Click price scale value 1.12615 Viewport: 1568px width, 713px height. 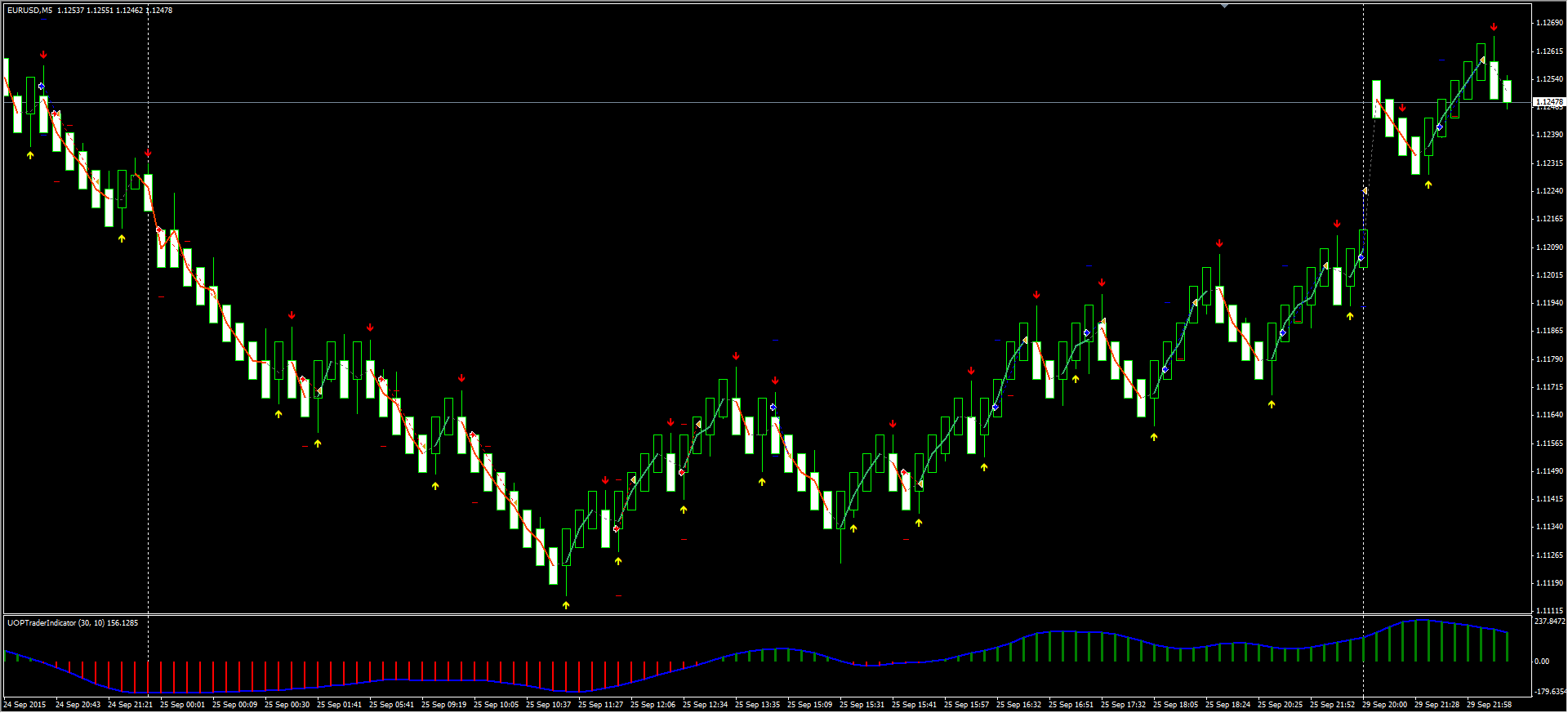[x=1549, y=51]
